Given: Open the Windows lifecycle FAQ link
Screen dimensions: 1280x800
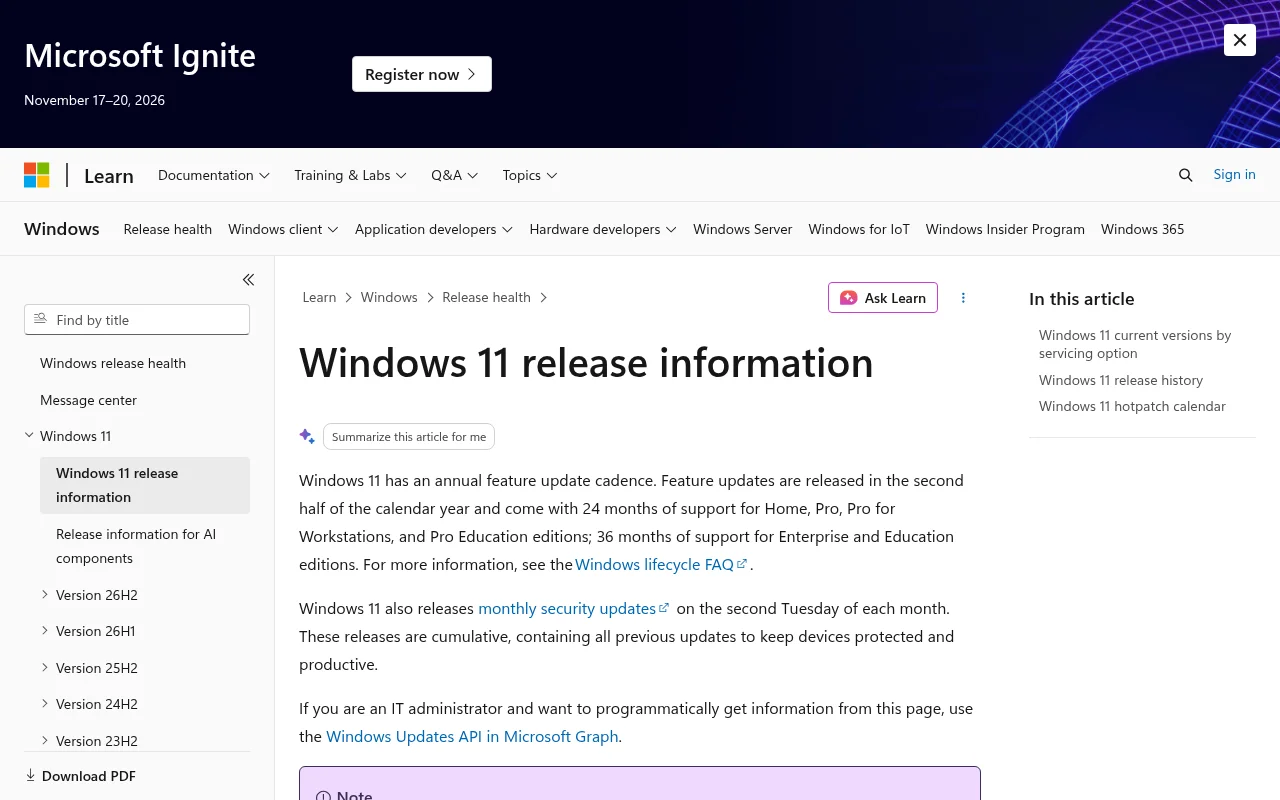Looking at the screenshot, I should pyautogui.click(x=661, y=564).
